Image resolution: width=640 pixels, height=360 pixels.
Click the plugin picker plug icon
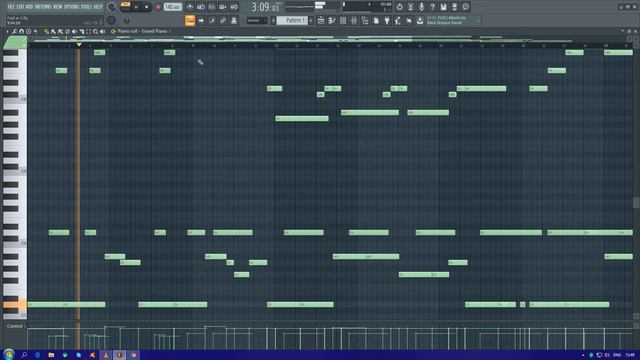387,20
